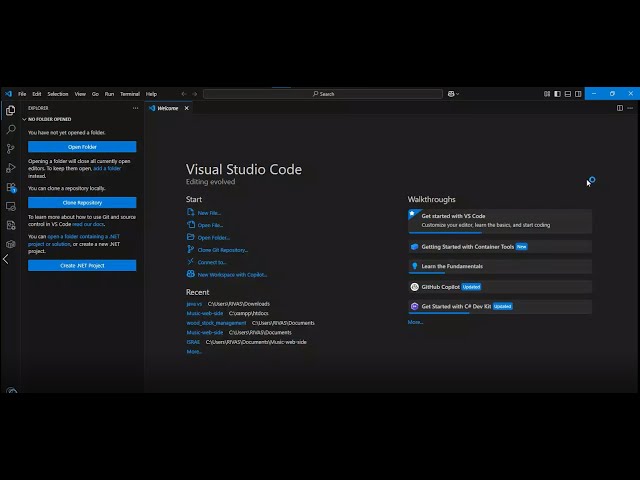Screen dimensions: 640x480
Task: Open the Extensions view icon
Action: [x=11, y=187]
